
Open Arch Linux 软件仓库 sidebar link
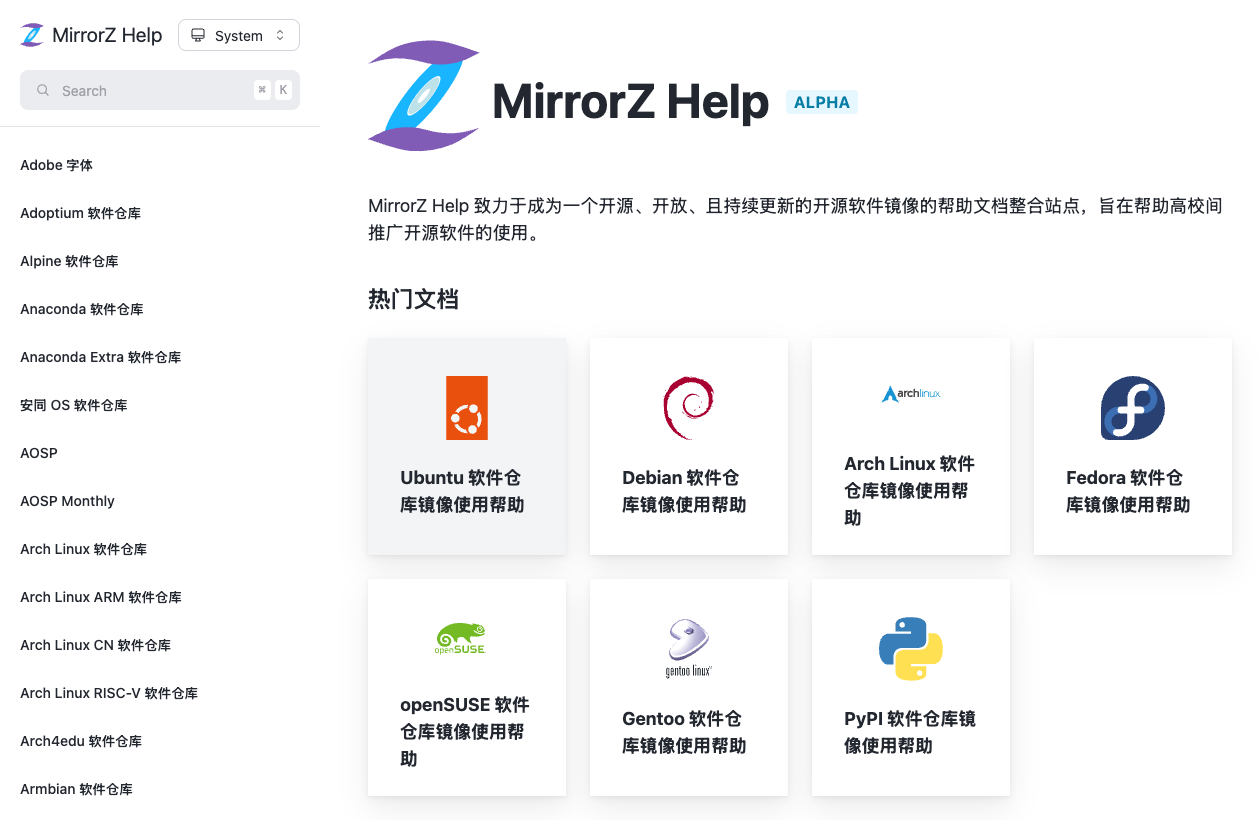tap(84, 549)
